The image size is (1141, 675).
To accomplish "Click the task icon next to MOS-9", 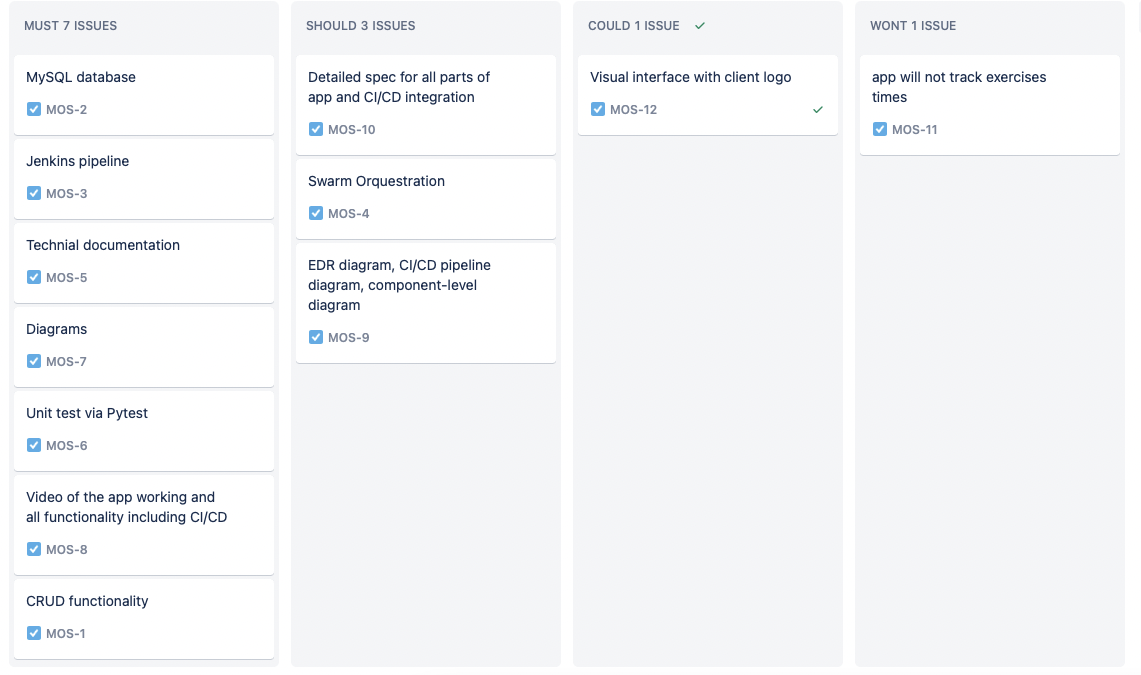I will click(316, 337).
